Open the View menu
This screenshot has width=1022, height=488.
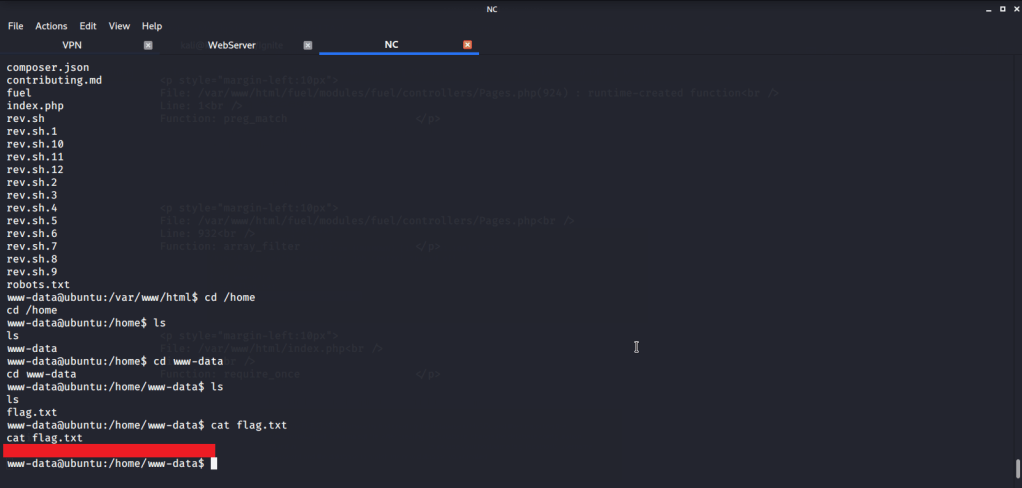(x=119, y=26)
